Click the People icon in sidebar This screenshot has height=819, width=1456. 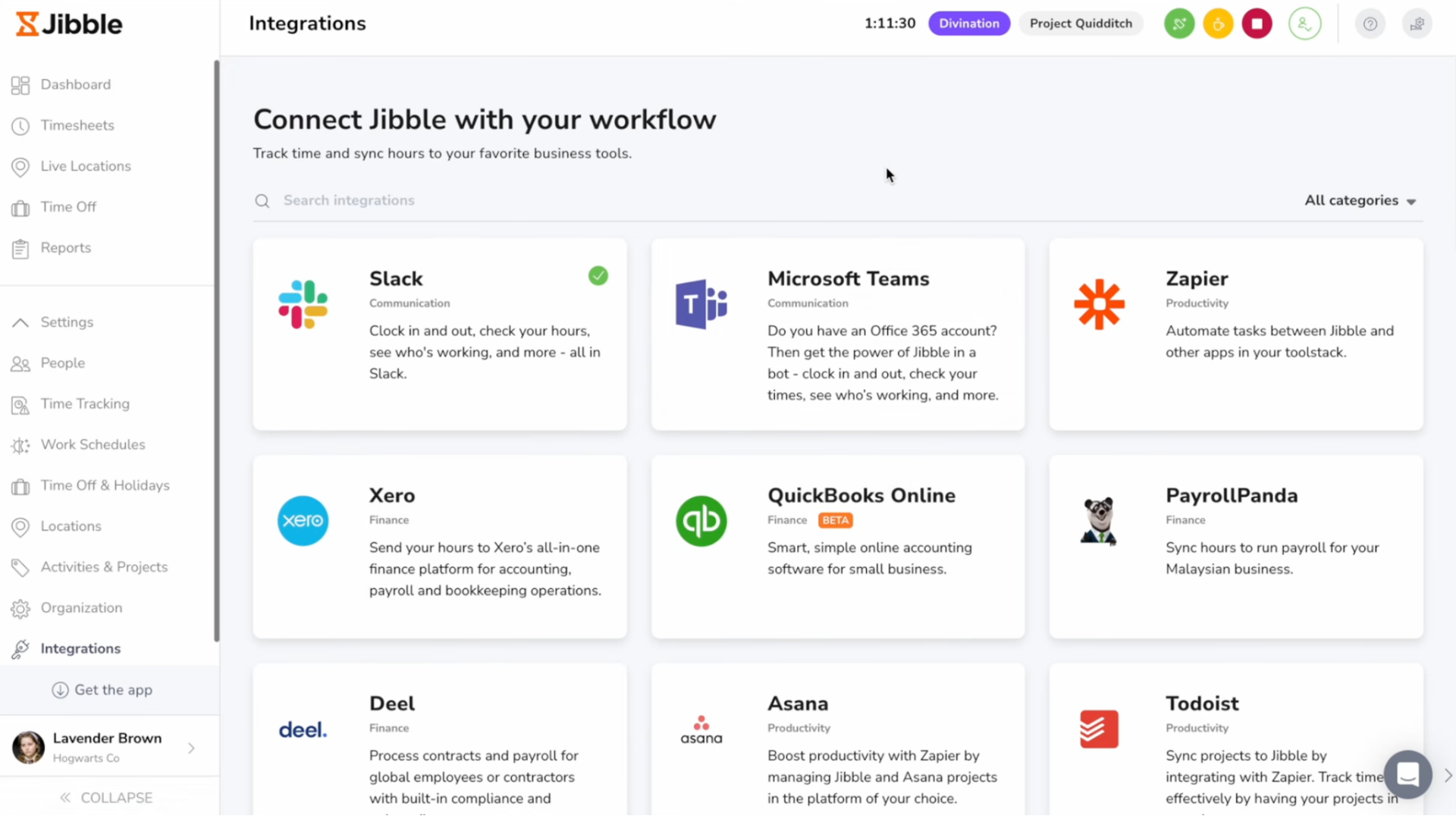[20, 364]
